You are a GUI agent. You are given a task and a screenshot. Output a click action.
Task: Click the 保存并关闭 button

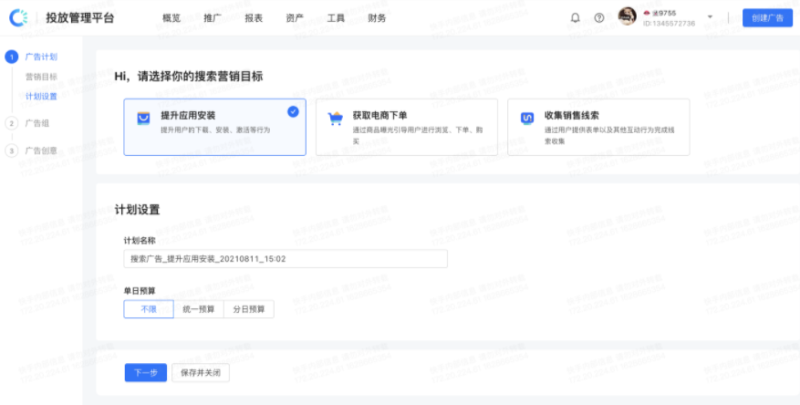201,373
